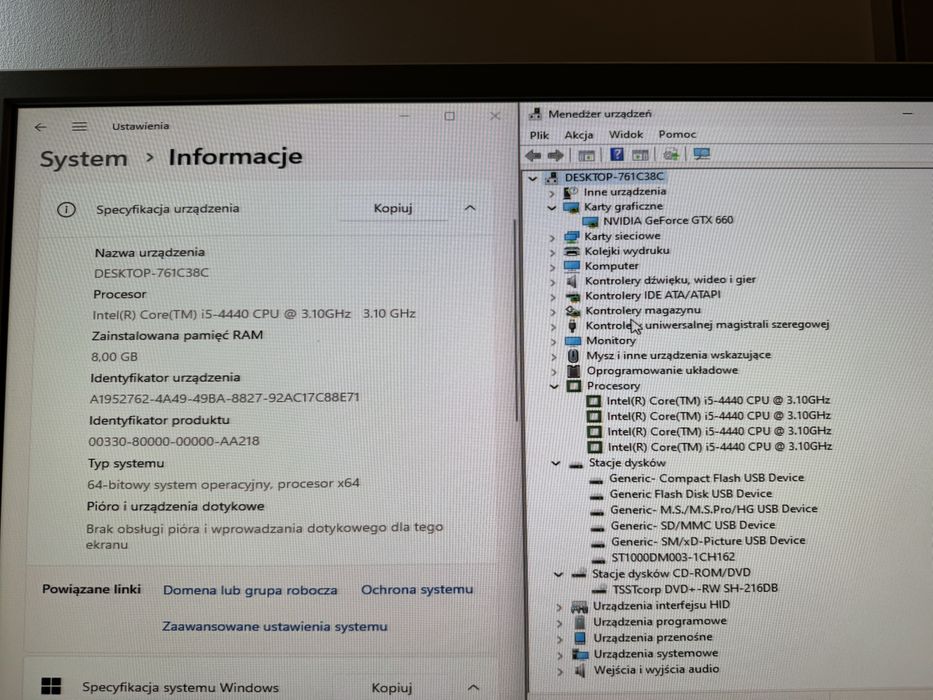Open the Widok menu

pyautogui.click(x=626, y=135)
